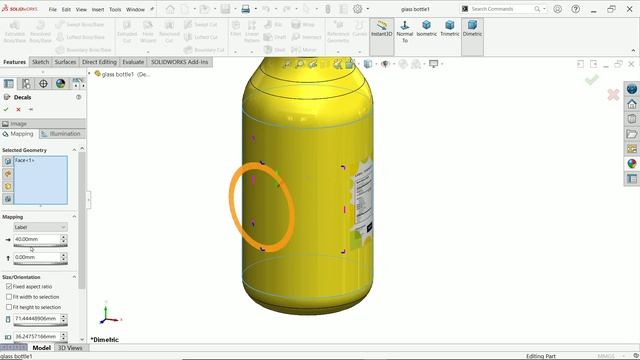
Task: Open the 3D Views bottom tab
Action: pyautogui.click(x=70, y=348)
